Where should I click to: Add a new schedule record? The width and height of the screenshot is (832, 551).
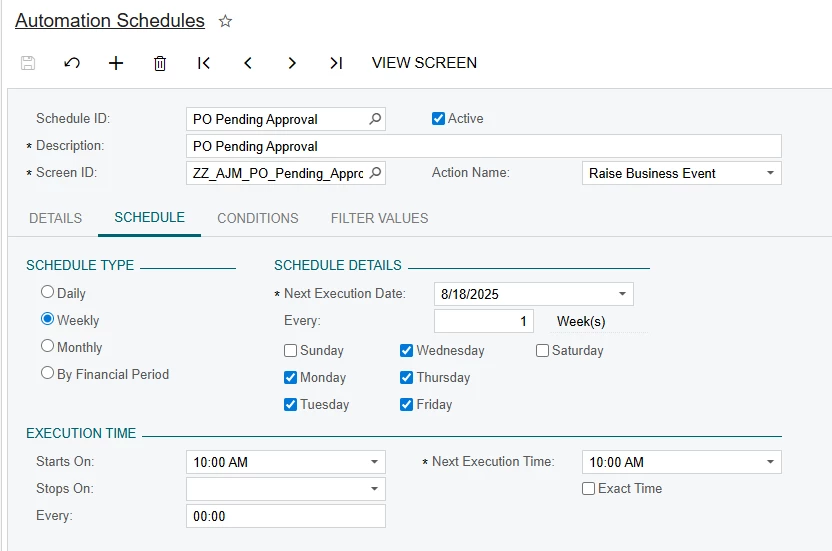tap(116, 63)
